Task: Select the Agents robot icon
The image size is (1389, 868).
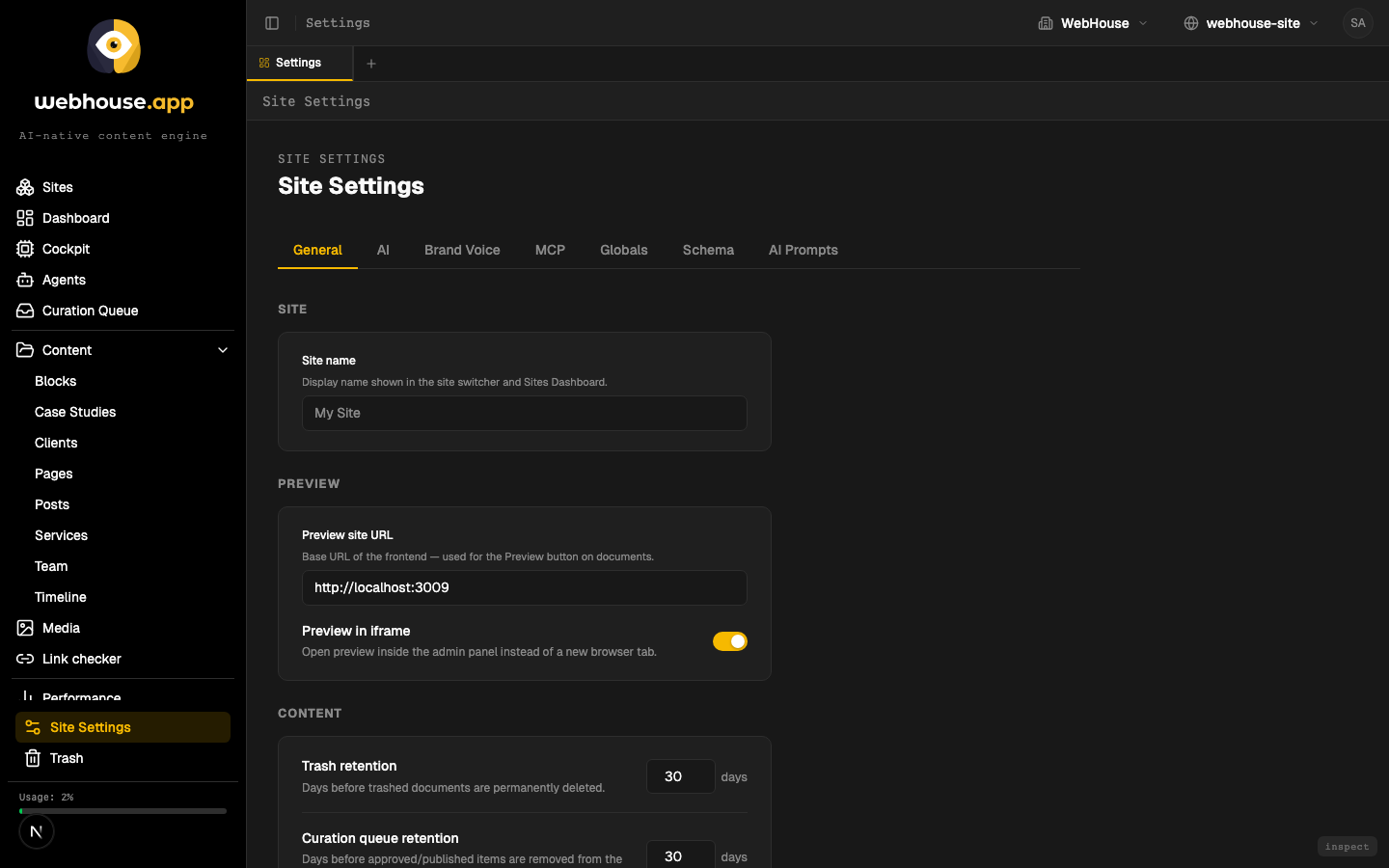Action: [25, 280]
